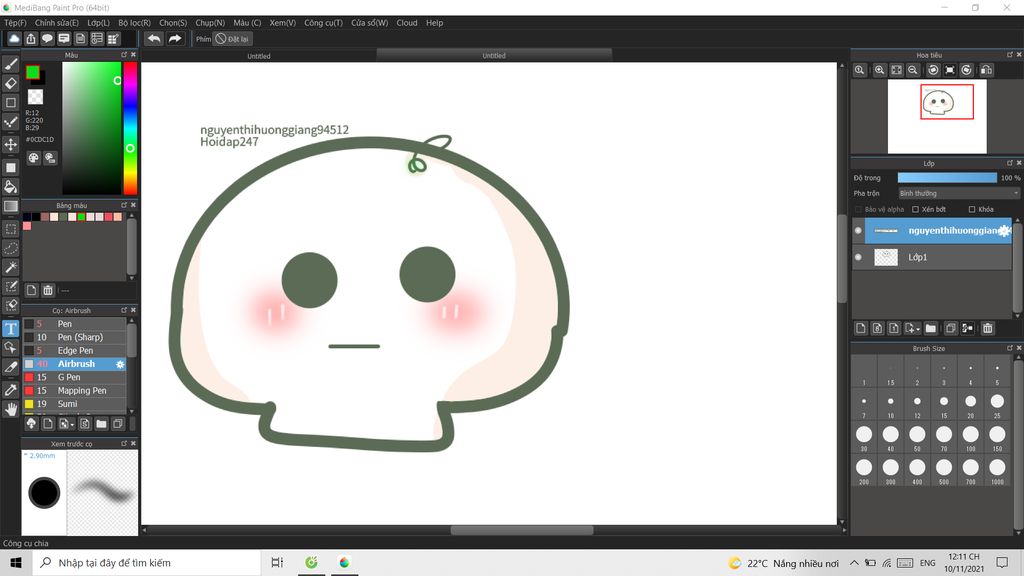Click the Undo arrow in toolbar
Image resolution: width=1024 pixels, height=576 pixels.
point(154,39)
